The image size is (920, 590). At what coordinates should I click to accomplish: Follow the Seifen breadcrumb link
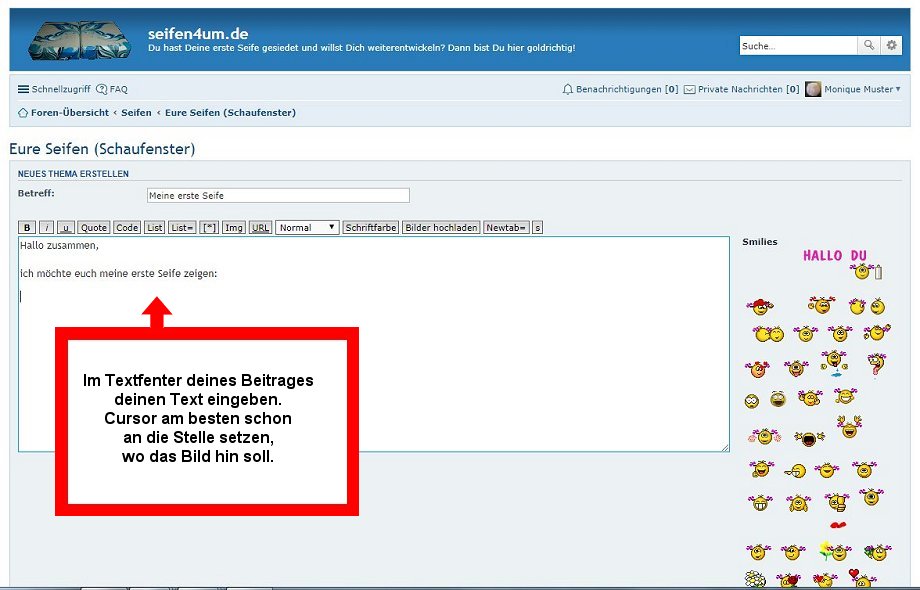point(136,112)
